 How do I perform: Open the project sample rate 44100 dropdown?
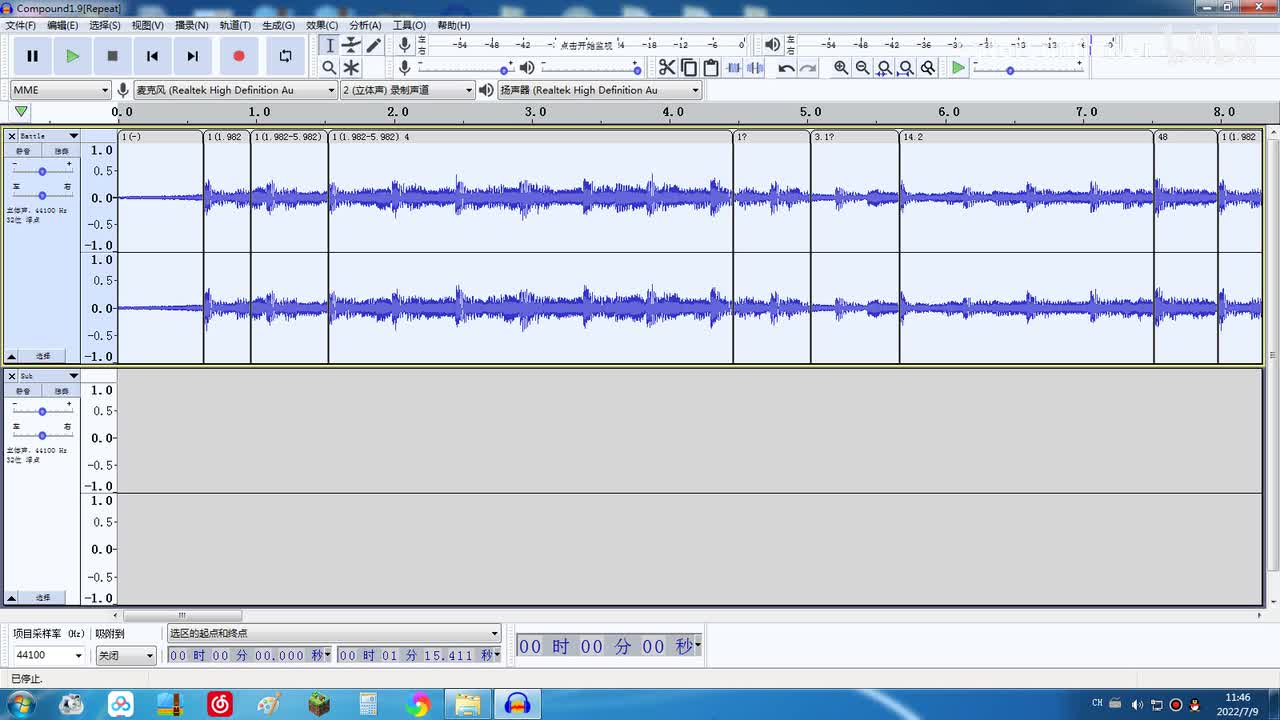click(x=48, y=655)
